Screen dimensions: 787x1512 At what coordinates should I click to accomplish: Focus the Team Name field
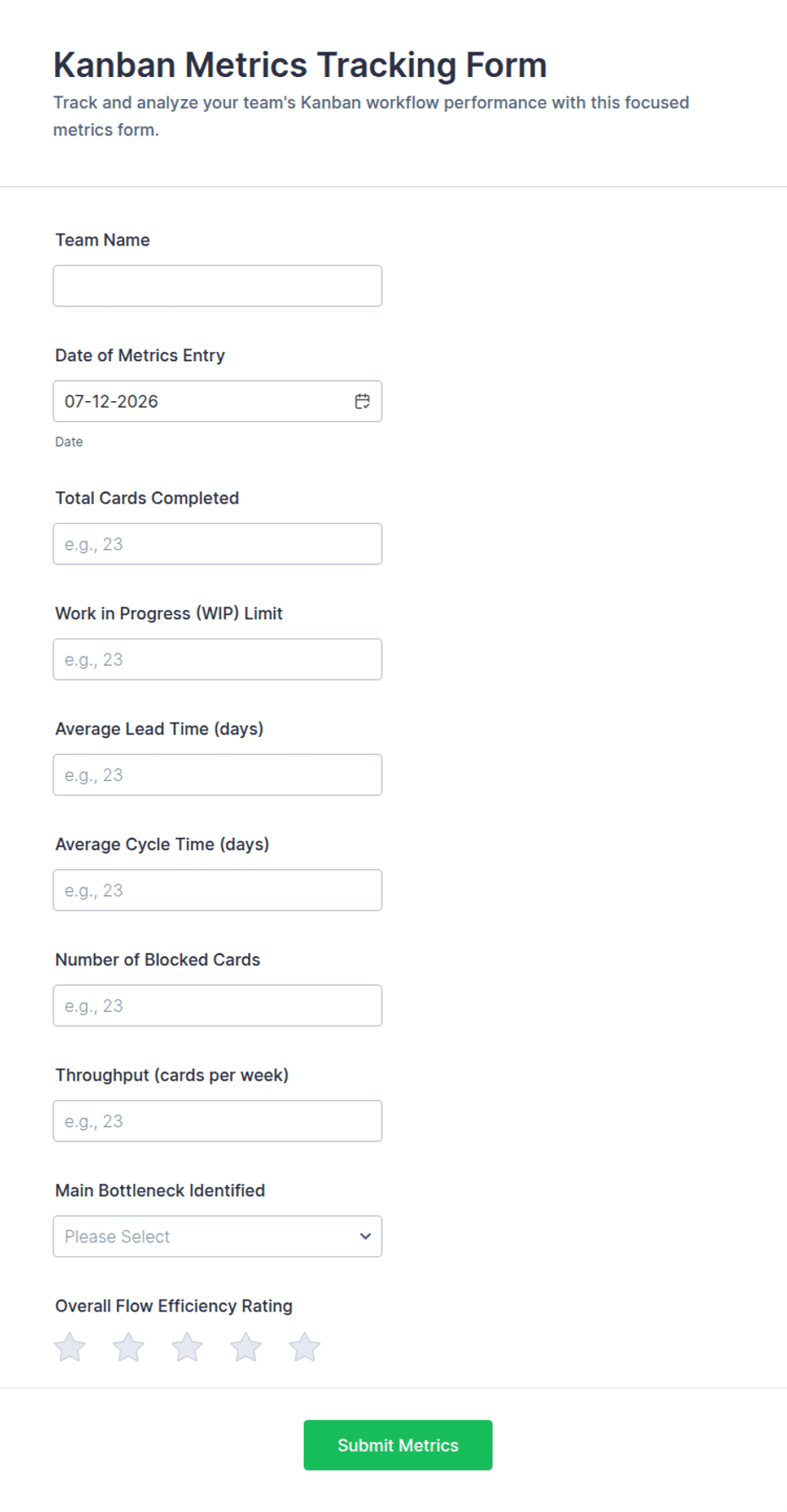[217, 286]
